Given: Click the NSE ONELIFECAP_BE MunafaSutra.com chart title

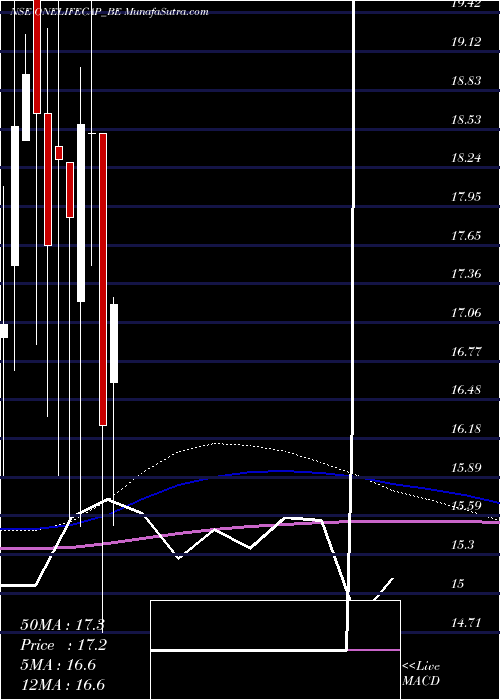Looking at the screenshot, I should tap(109, 12).
